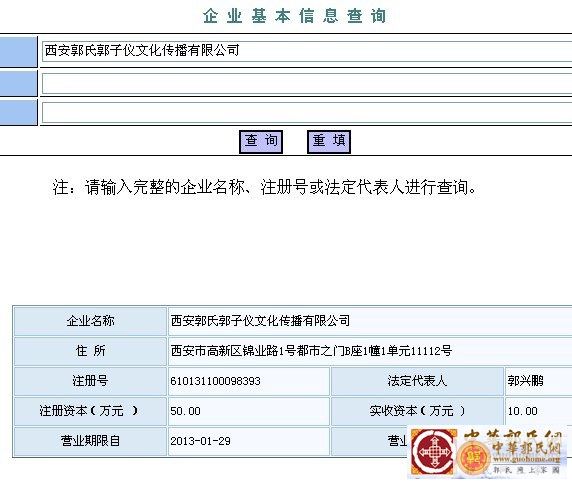Click the 企业名称 label cell

tap(90, 321)
